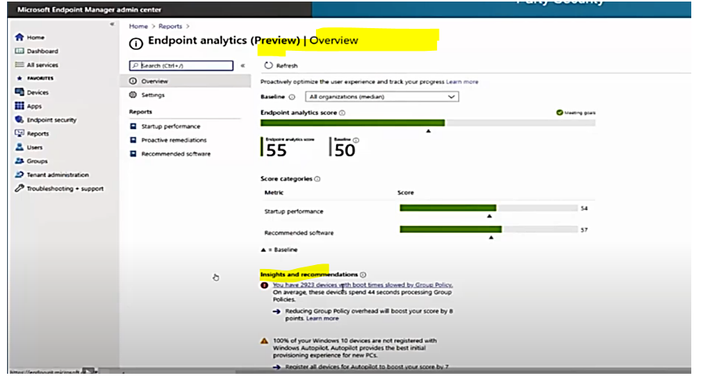Click info icon next to Baseline 50
Viewport: 703px width, 380px height.
tap(356, 140)
